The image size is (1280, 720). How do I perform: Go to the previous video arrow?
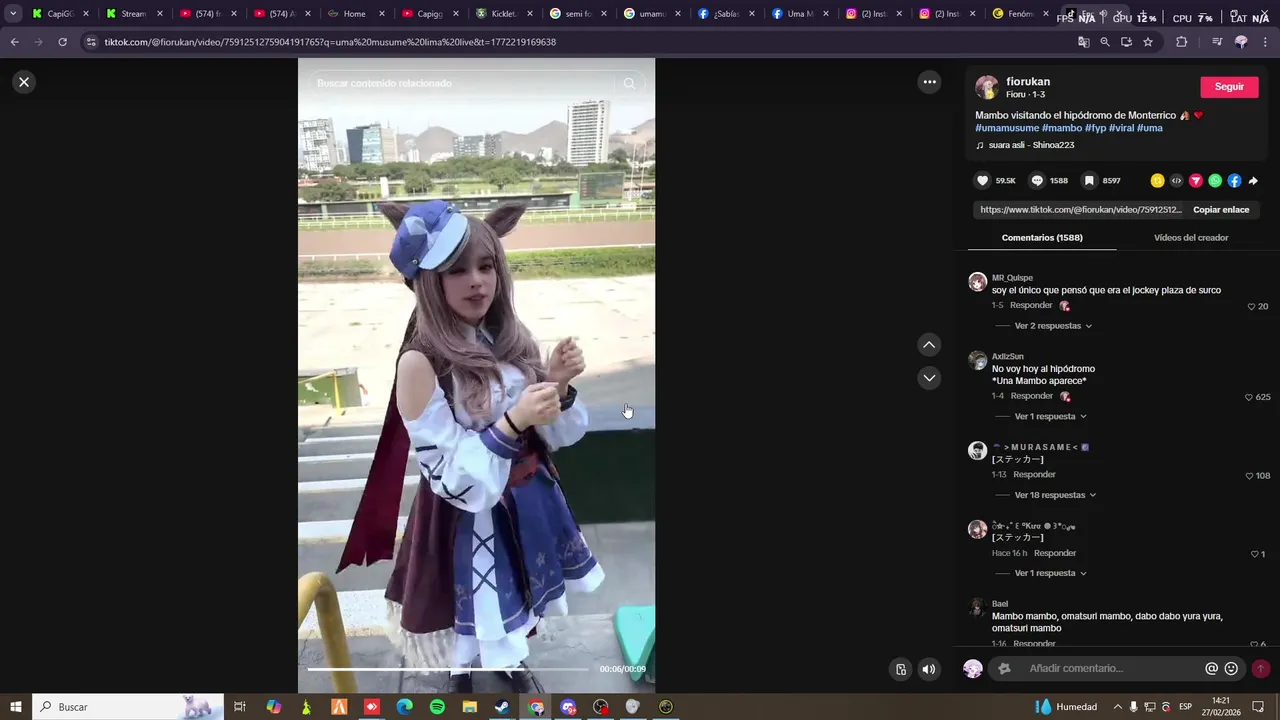tap(929, 345)
